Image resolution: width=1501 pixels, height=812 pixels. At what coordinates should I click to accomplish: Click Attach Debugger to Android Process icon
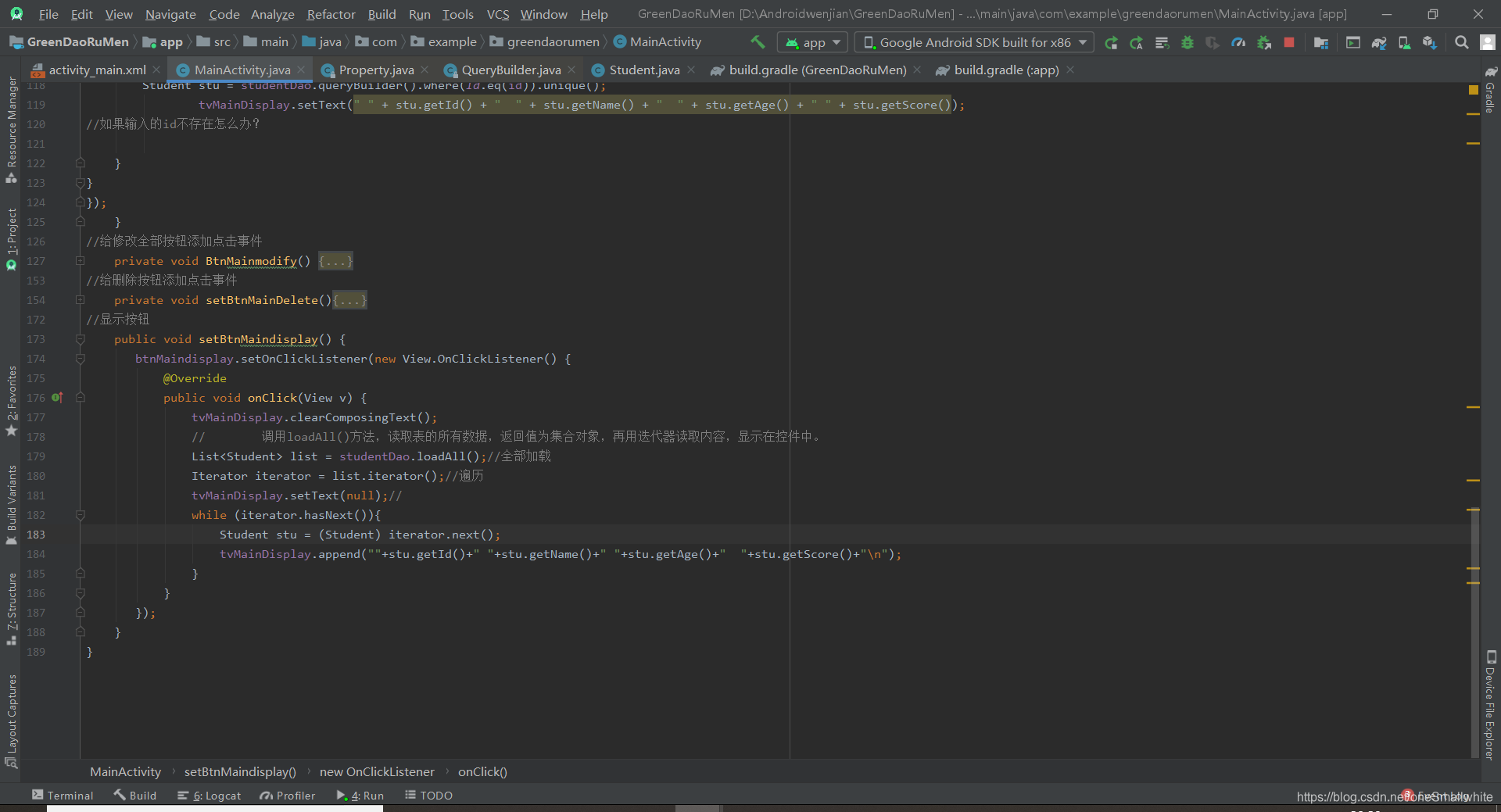(x=1264, y=42)
